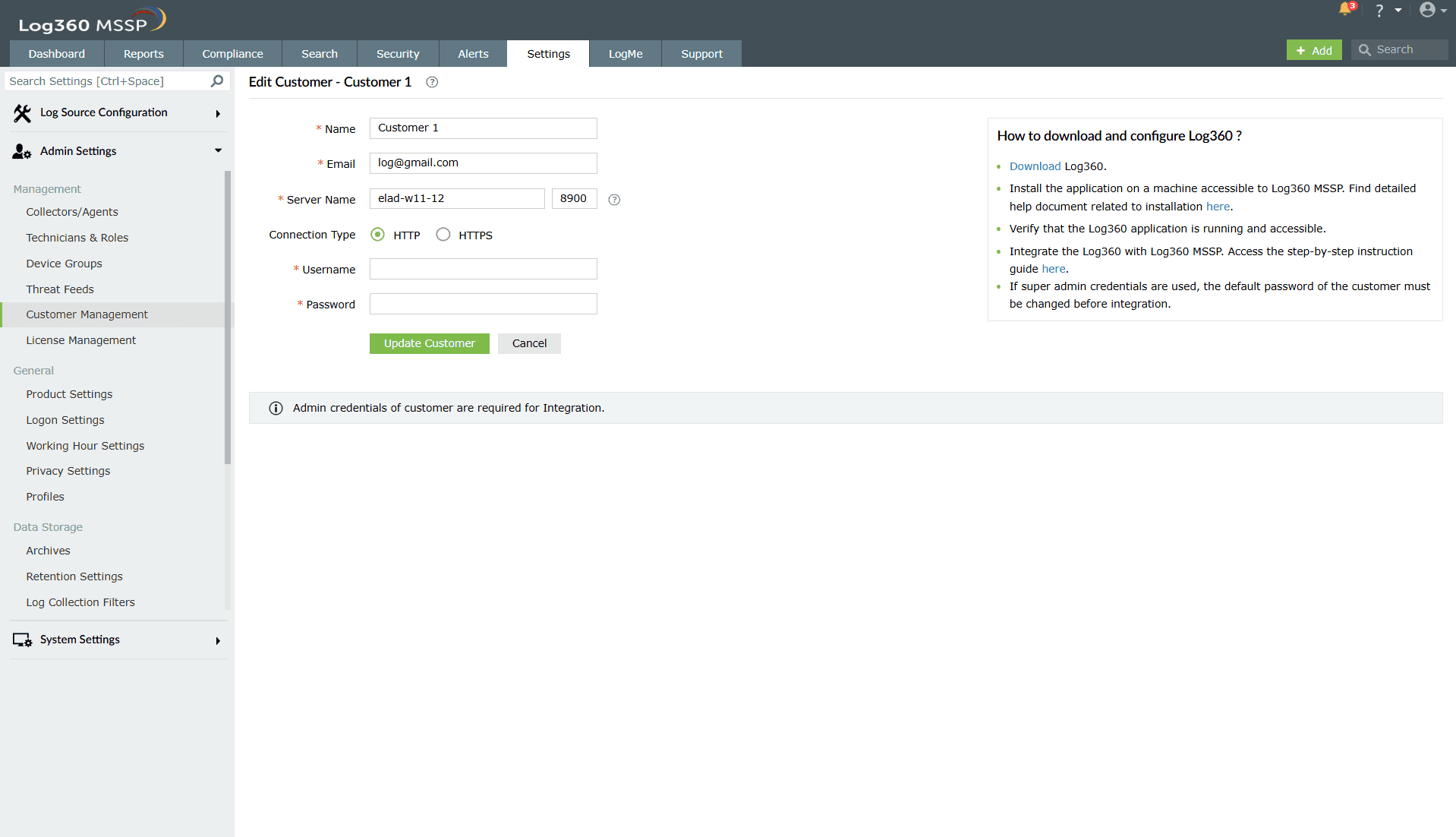
Task: Click the help icon beside Edit Customer title
Action: point(432,82)
